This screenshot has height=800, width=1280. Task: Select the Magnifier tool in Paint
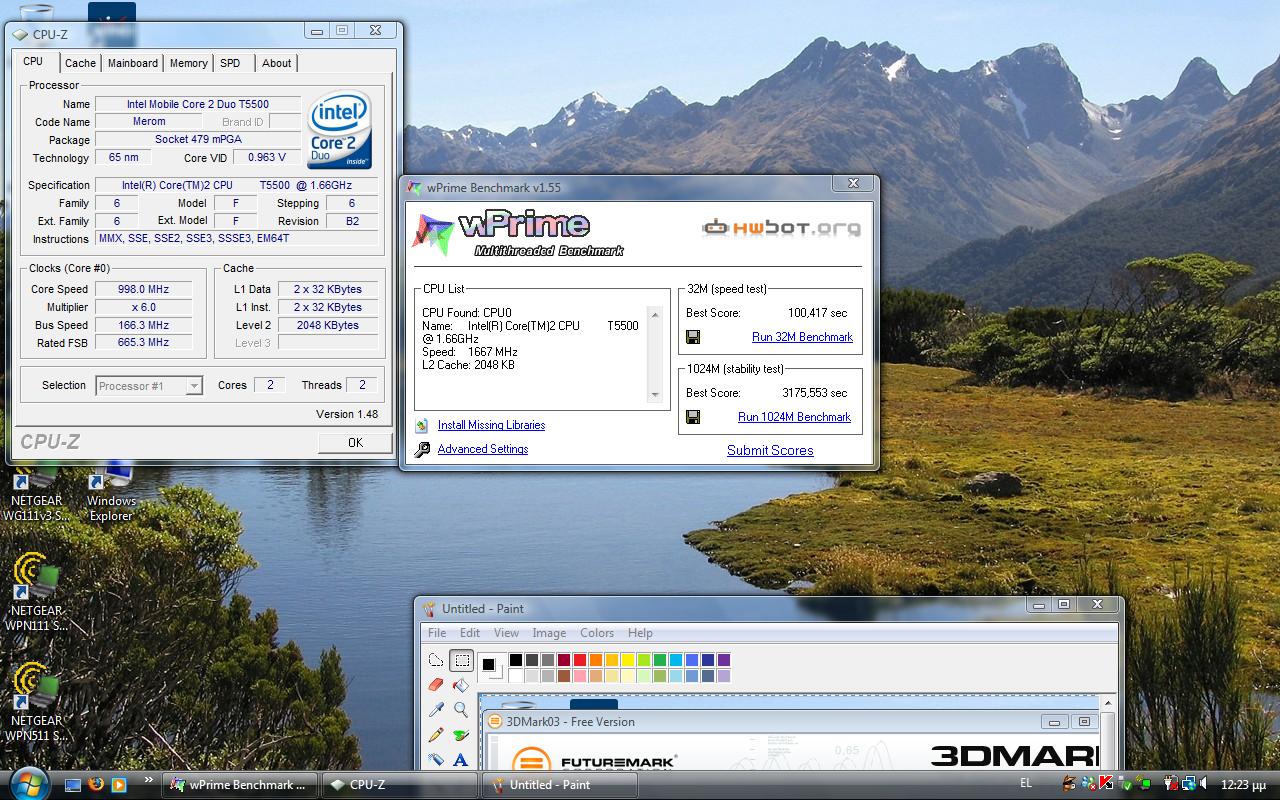click(x=461, y=710)
